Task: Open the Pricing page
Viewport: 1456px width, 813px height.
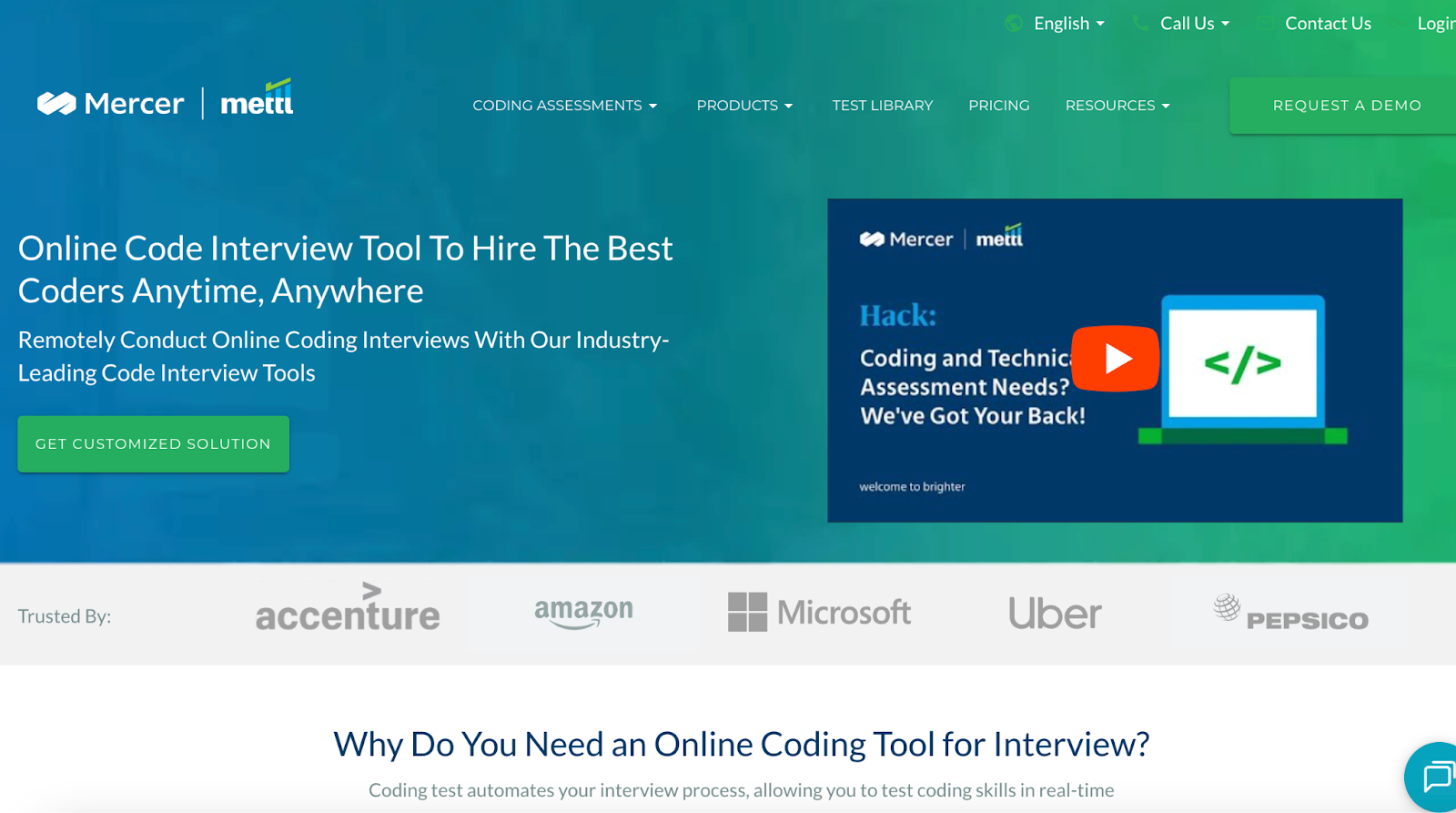Action: [999, 106]
